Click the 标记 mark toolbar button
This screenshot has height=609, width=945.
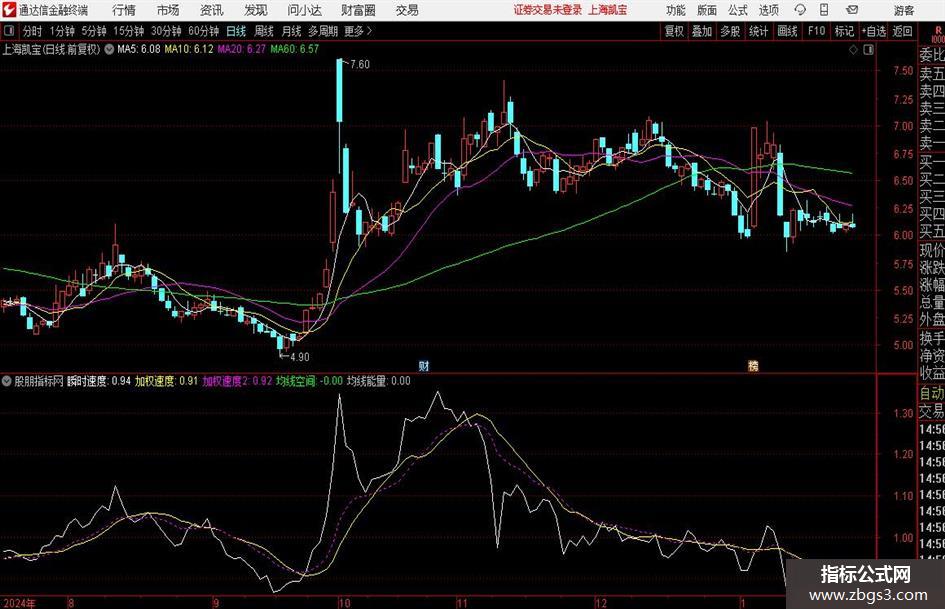[x=844, y=31]
